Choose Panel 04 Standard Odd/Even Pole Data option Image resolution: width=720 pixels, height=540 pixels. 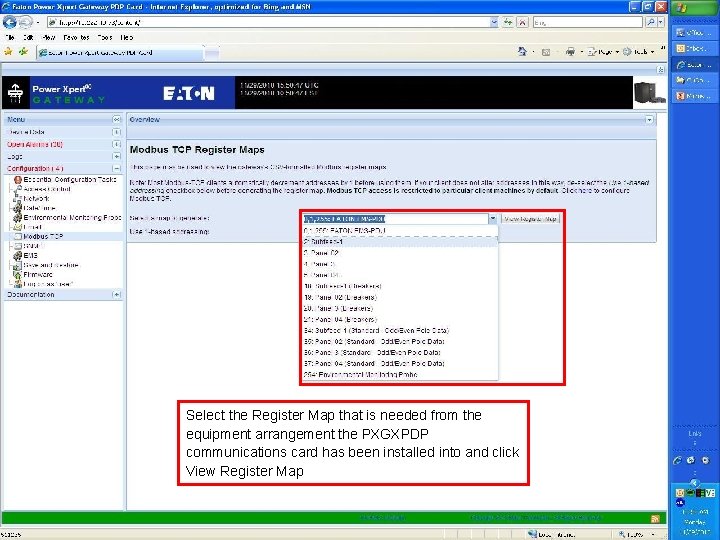pos(400,363)
